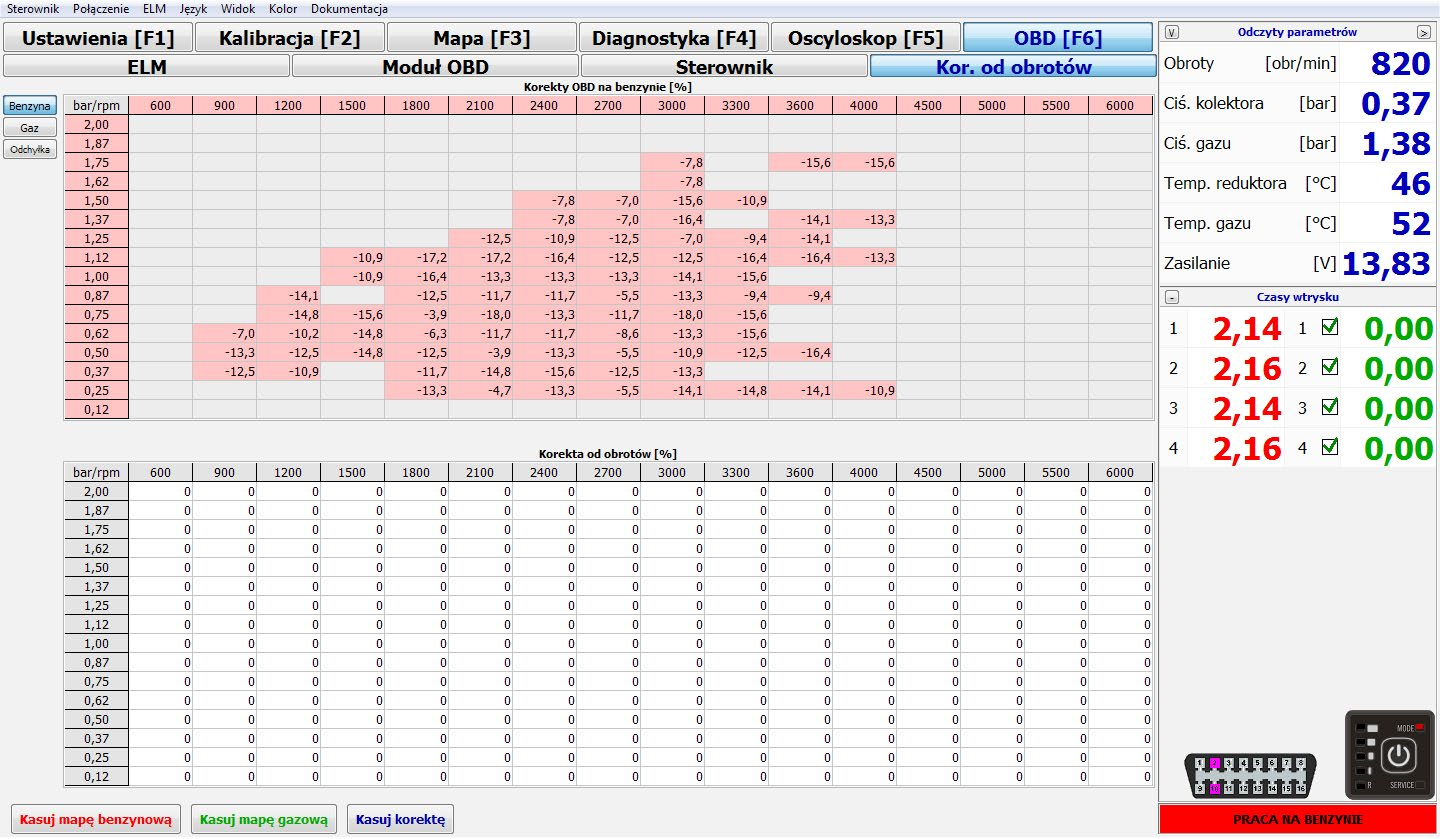
Task: Collapse the Czasy wtrysku panel
Action: [1173, 297]
